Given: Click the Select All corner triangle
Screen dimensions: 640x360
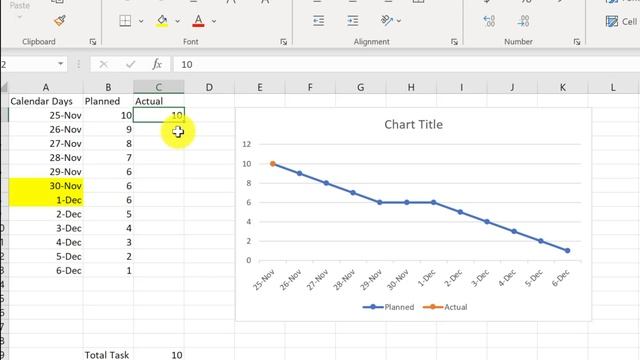Looking at the screenshot, I should (4, 87).
